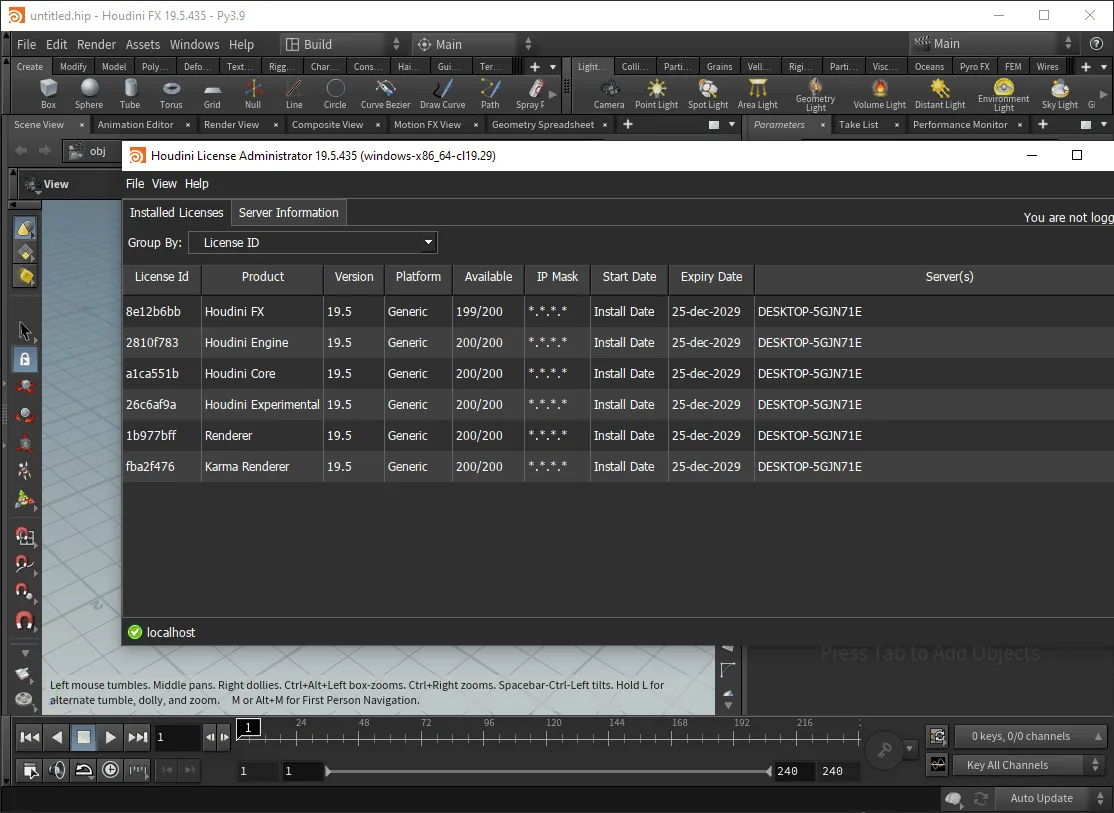Select the Sky Light tool

point(1059,94)
